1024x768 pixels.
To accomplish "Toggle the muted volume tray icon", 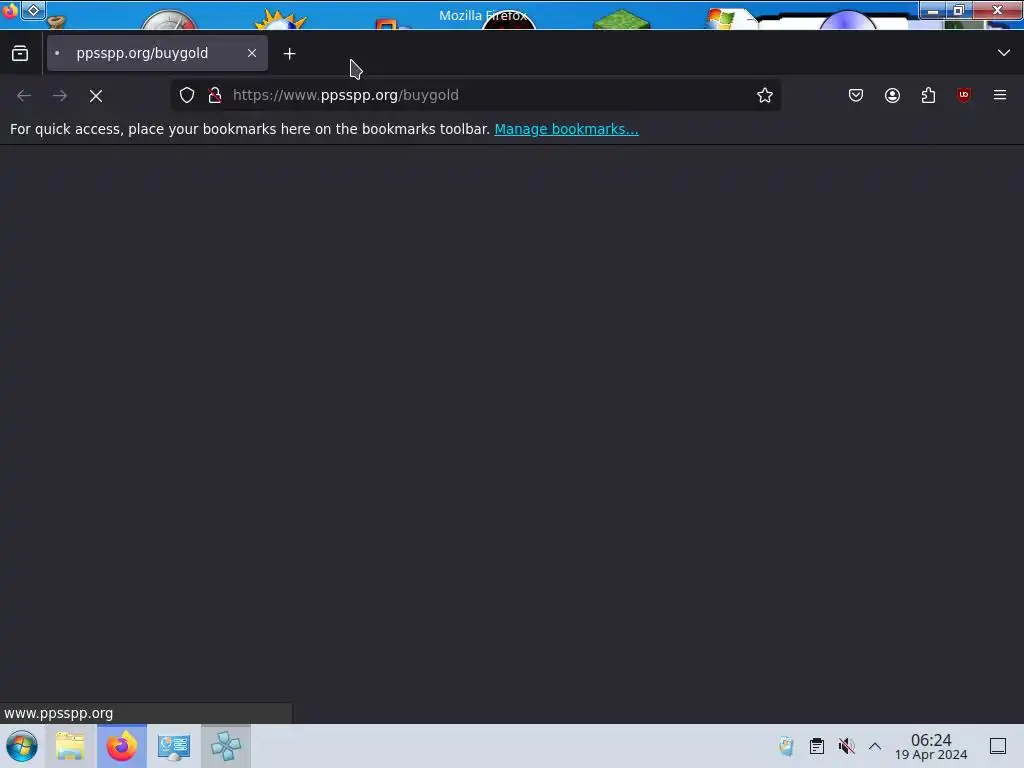I will (x=846, y=746).
